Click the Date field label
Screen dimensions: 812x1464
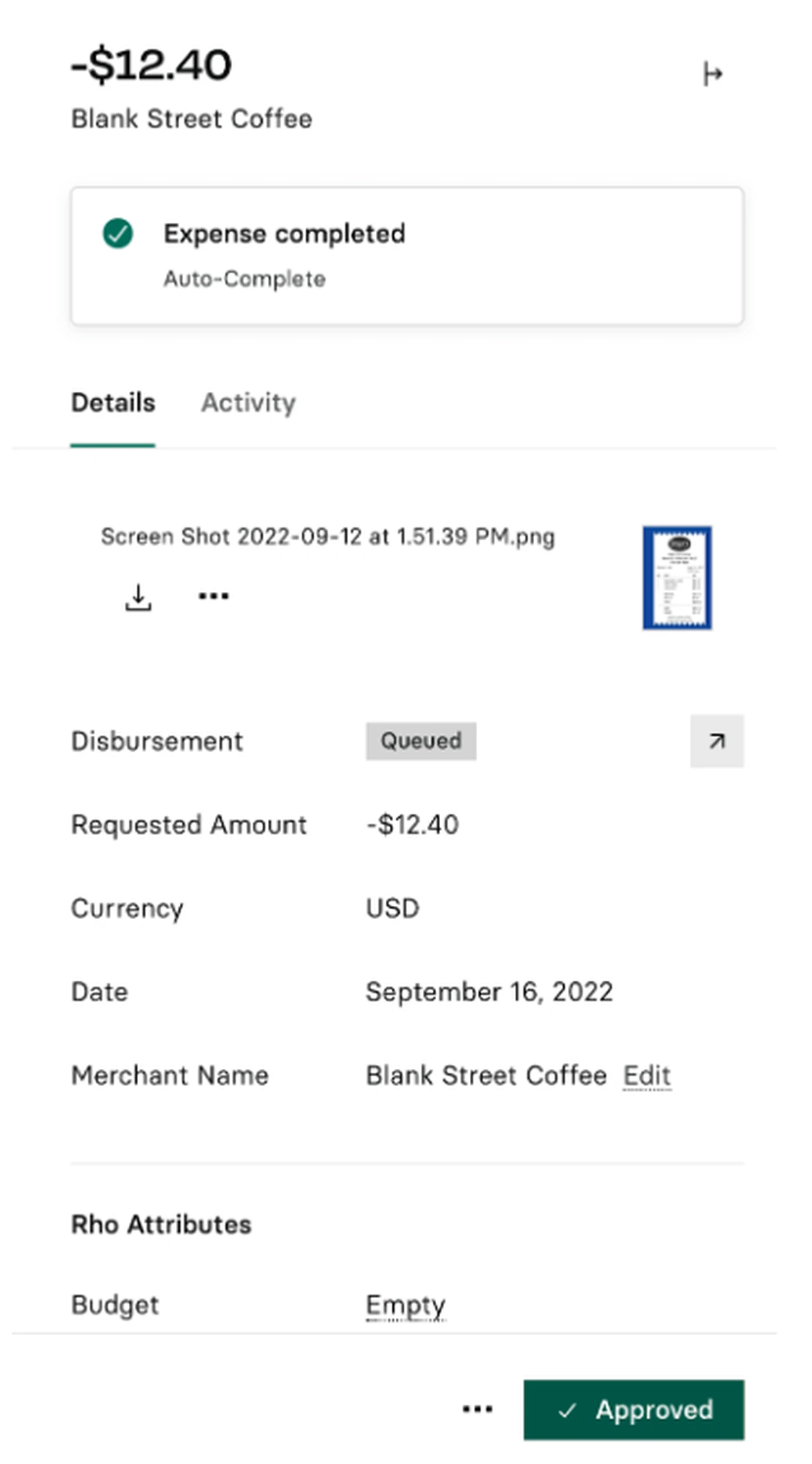99,992
